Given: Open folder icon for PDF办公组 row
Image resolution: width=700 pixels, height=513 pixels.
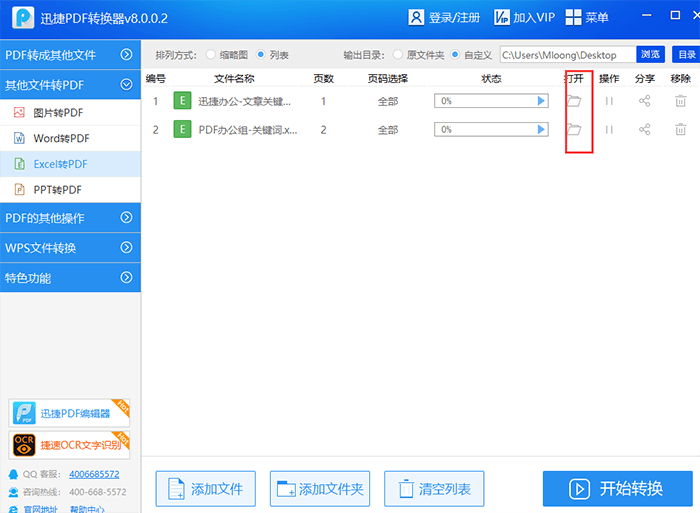Looking at the screenshot, I should pos(574,129).
